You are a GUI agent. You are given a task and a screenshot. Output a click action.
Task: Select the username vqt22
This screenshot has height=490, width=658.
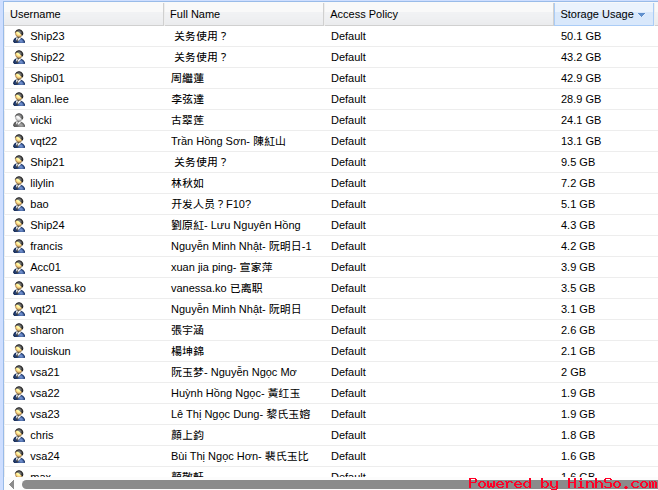[x=44, y=141]
